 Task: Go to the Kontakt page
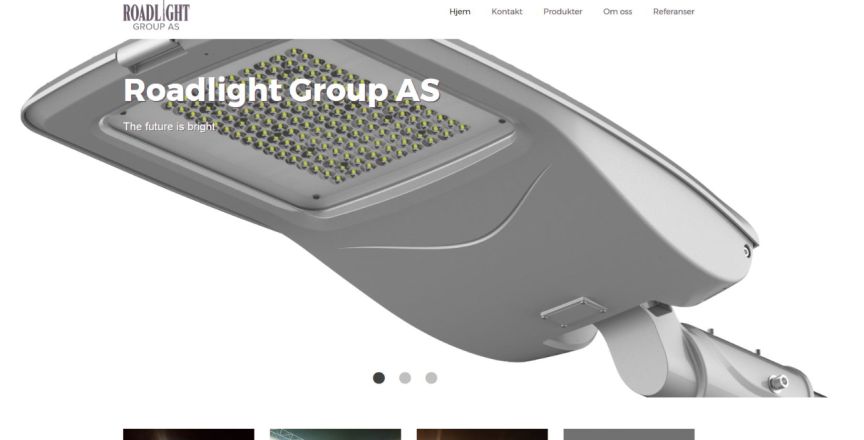(506, 12)
